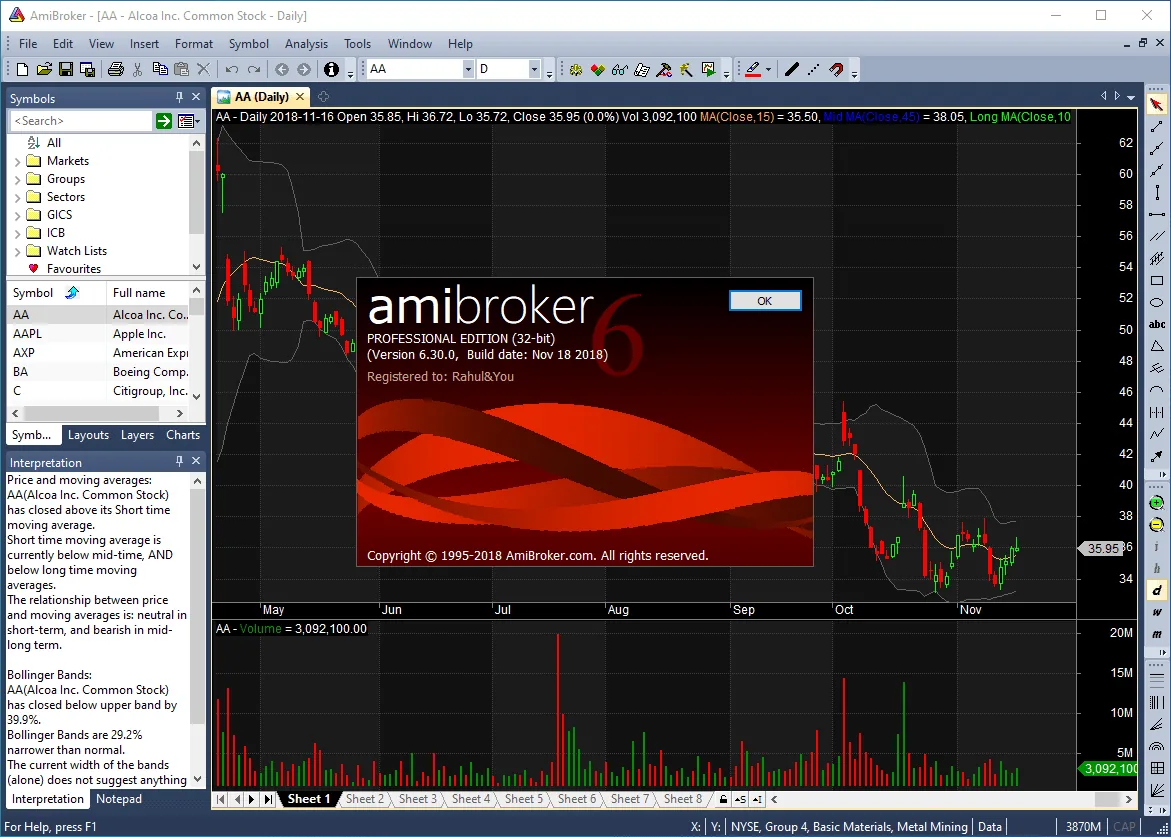Select the ellipse drawing tool
The width and height of the screenshot is (1171, 837).
(1157, 302)
